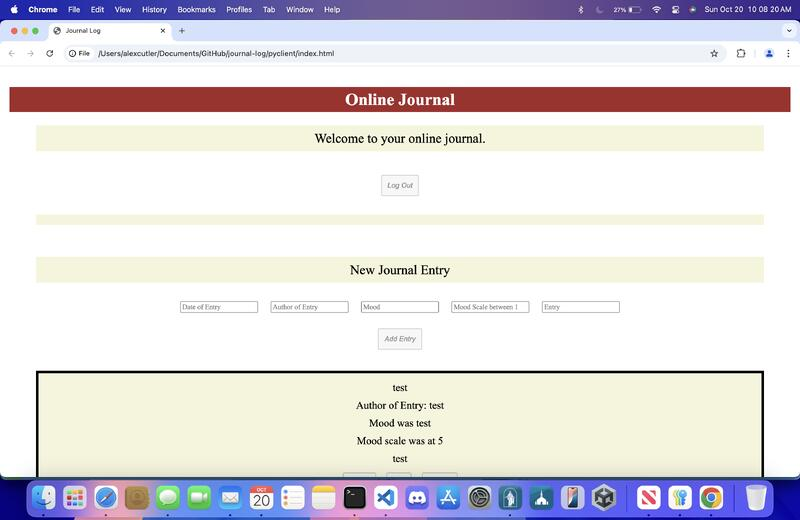Open the Edit menu
Viewport: 800px width, 520px height.
click(x=97, y=9)
